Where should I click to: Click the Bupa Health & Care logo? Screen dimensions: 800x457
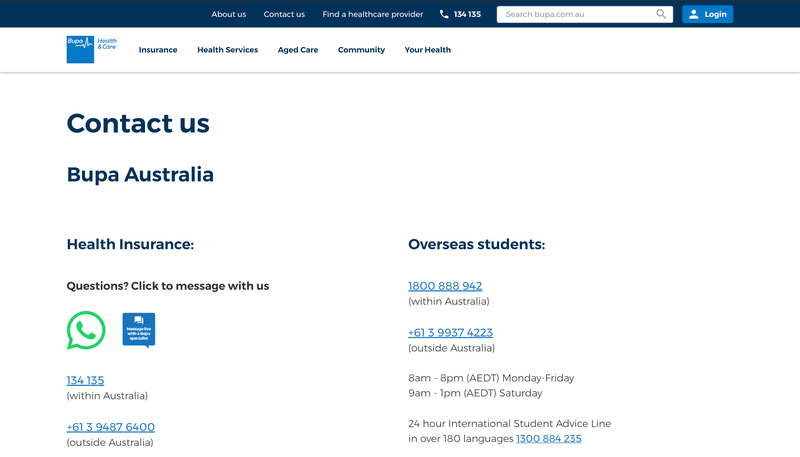(x=92, y=49)
